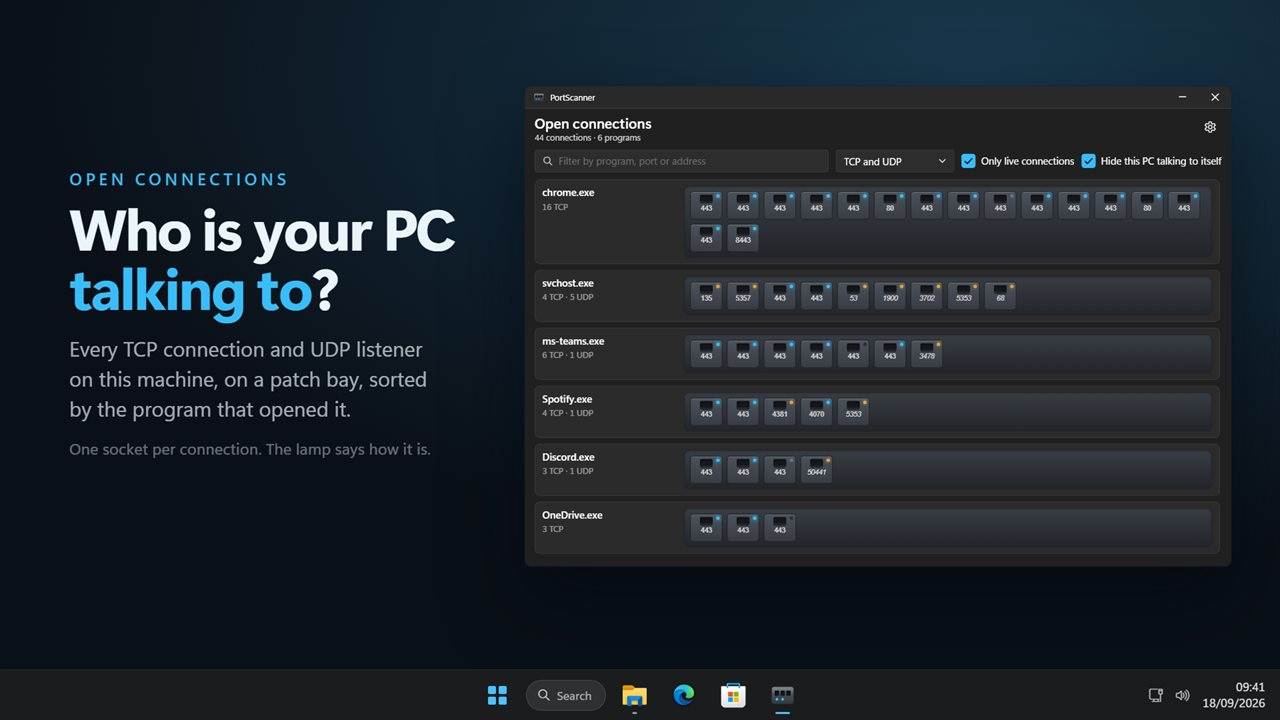Viewport: 1280px width, 720px height.
Task: Click the Open connections heading
Action: pos(593,124)
